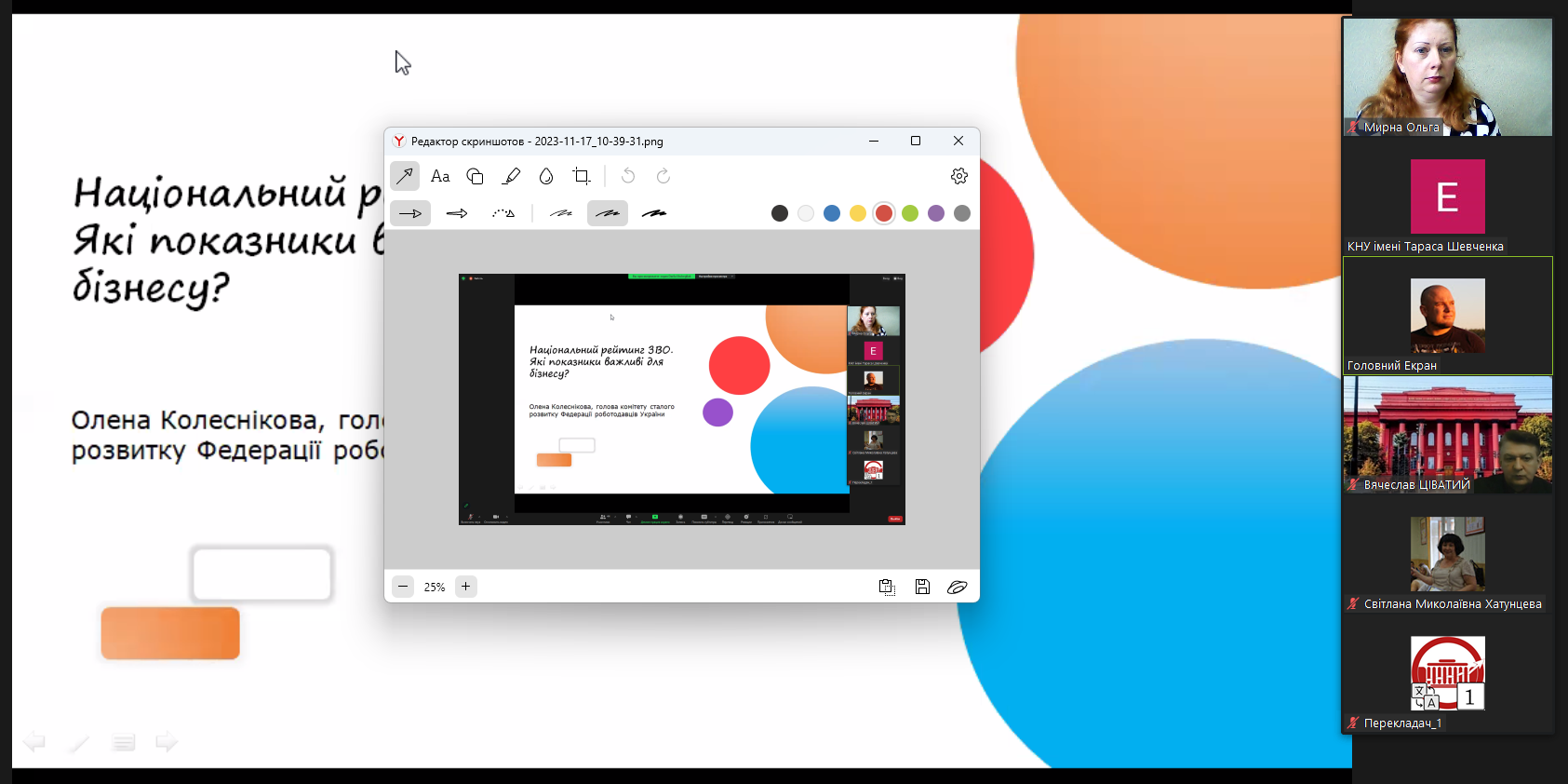Close the screenshot editor window
The width and height of the screenshot is (1568, 784).
tap(958, 141)
